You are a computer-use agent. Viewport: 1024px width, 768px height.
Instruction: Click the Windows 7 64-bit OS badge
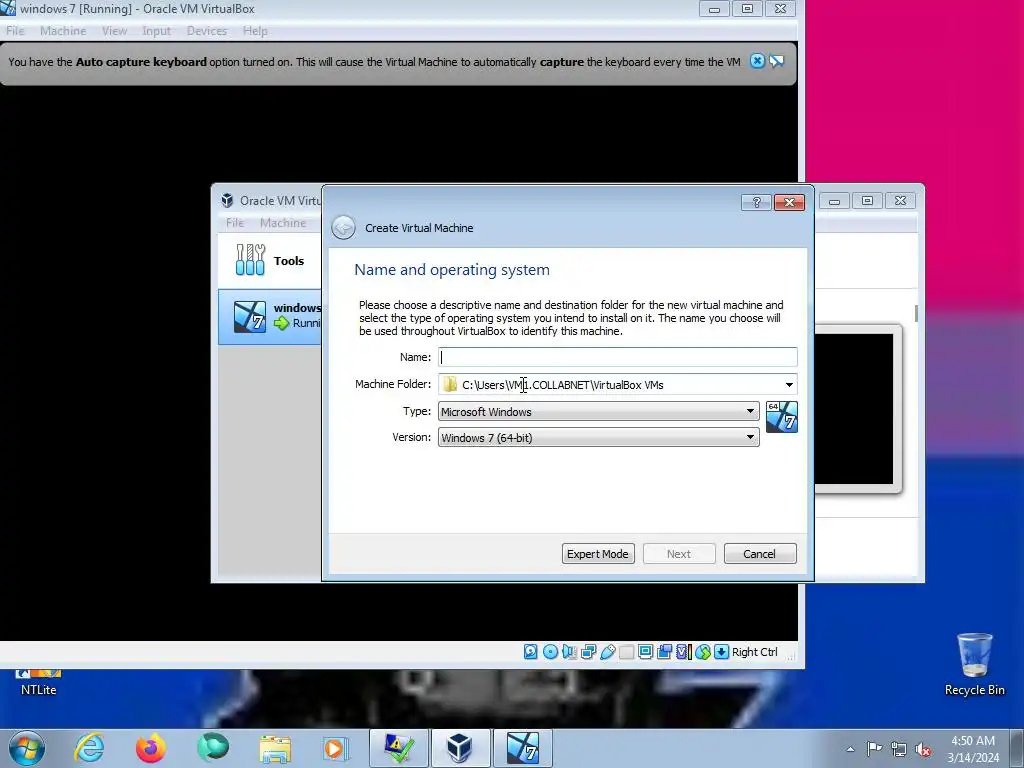(x=782, y=417)
